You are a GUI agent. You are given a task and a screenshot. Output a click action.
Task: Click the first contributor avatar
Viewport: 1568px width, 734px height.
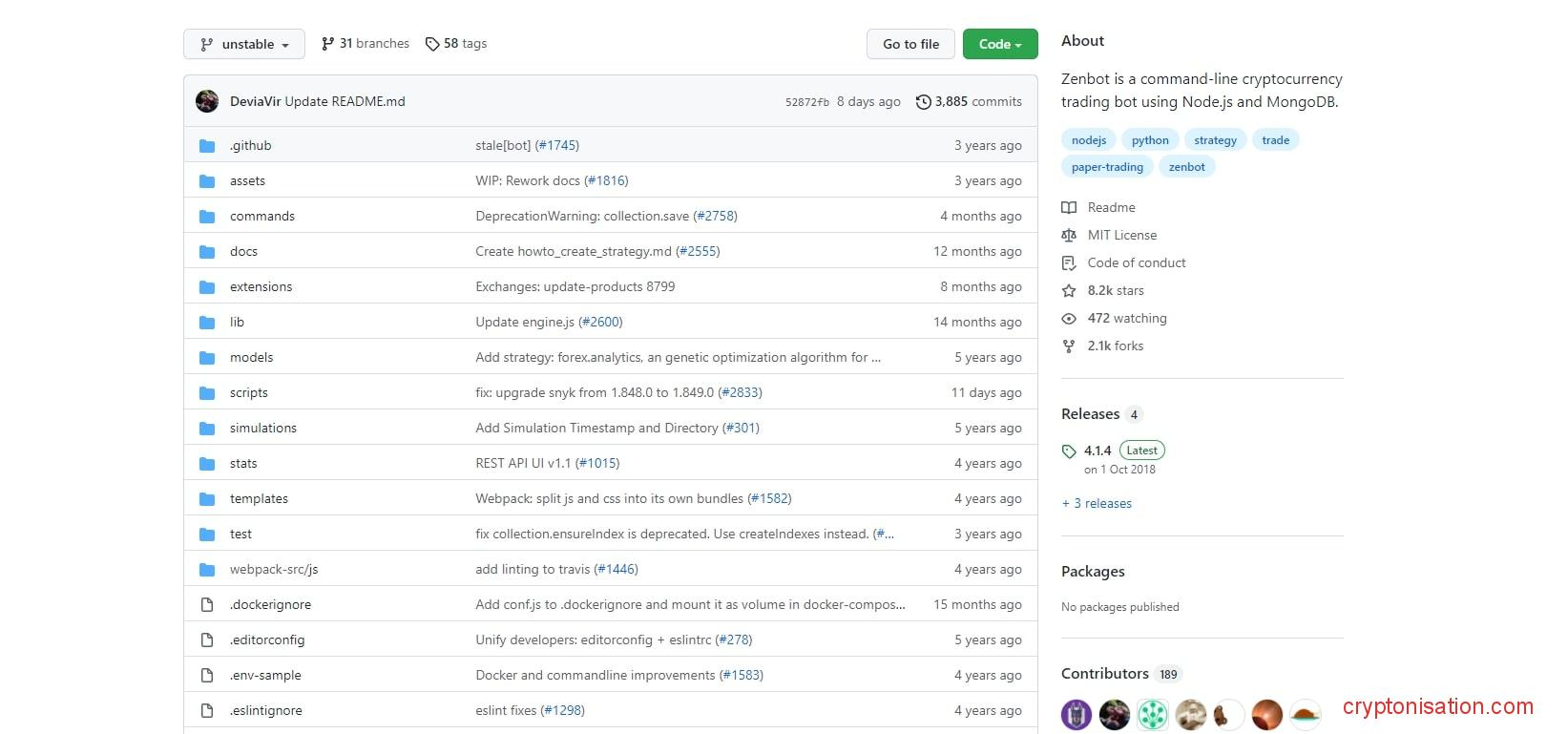(x=1077, y=714)
